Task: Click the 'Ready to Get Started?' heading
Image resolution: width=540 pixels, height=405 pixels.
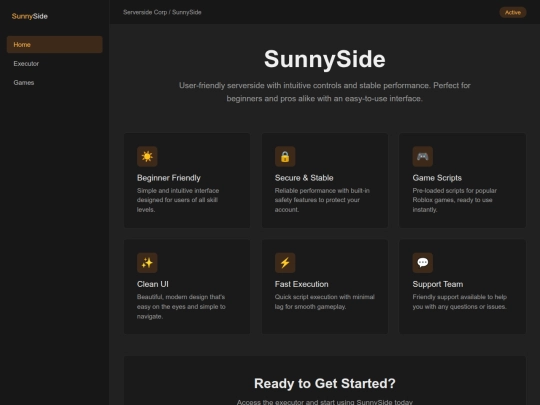Action: (324, 383)
